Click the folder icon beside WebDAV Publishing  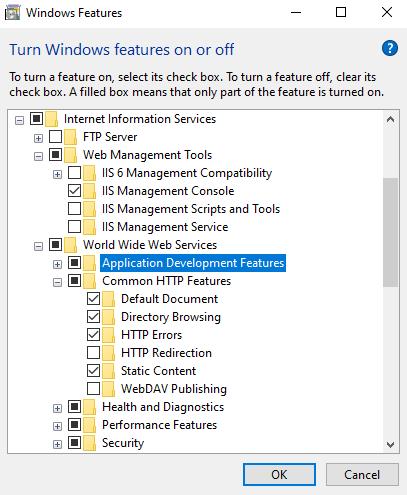click(x=108, y=389)
